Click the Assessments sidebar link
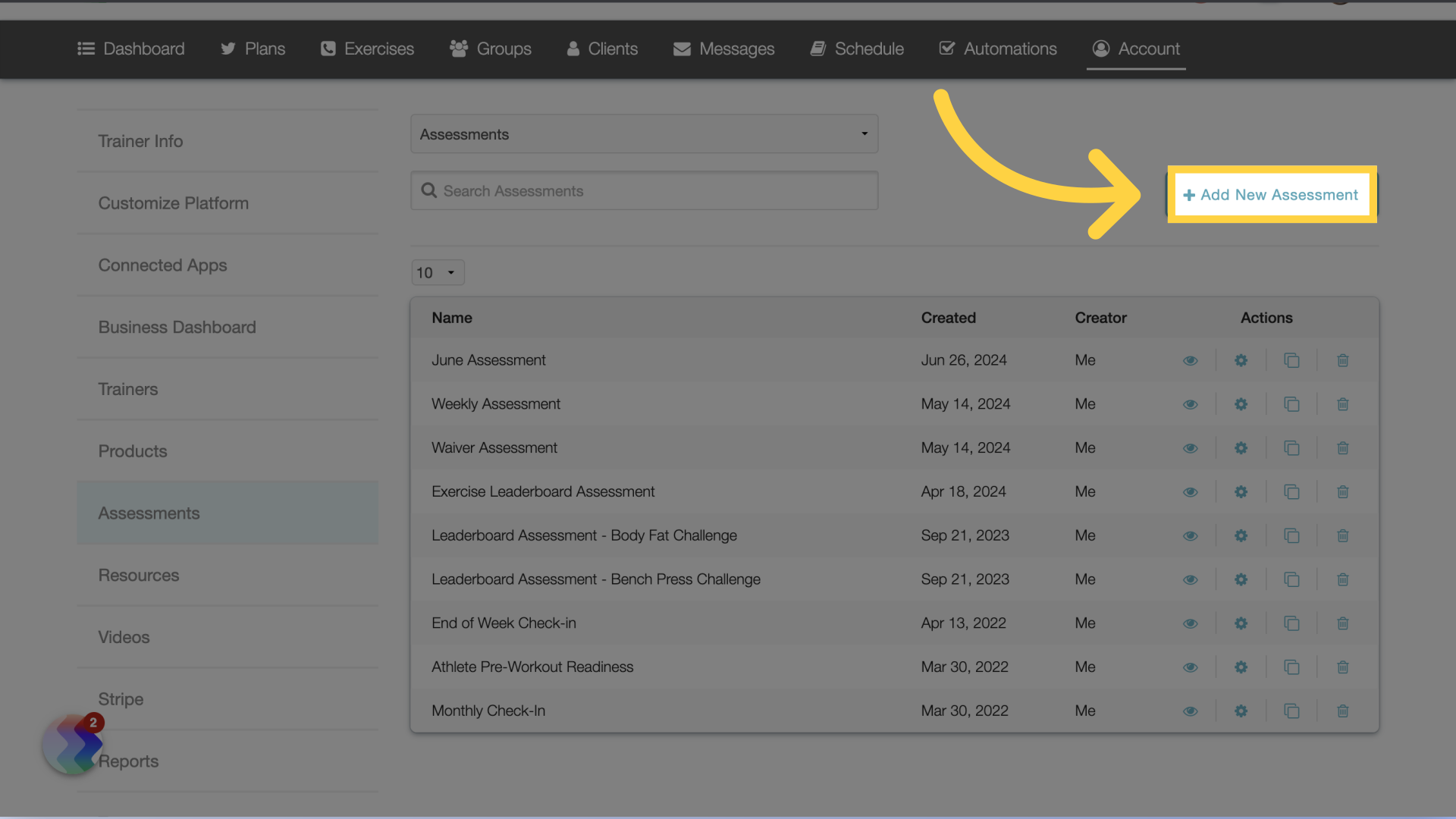Viewport: 1456px width, 819px height. (x=149, y=512)
